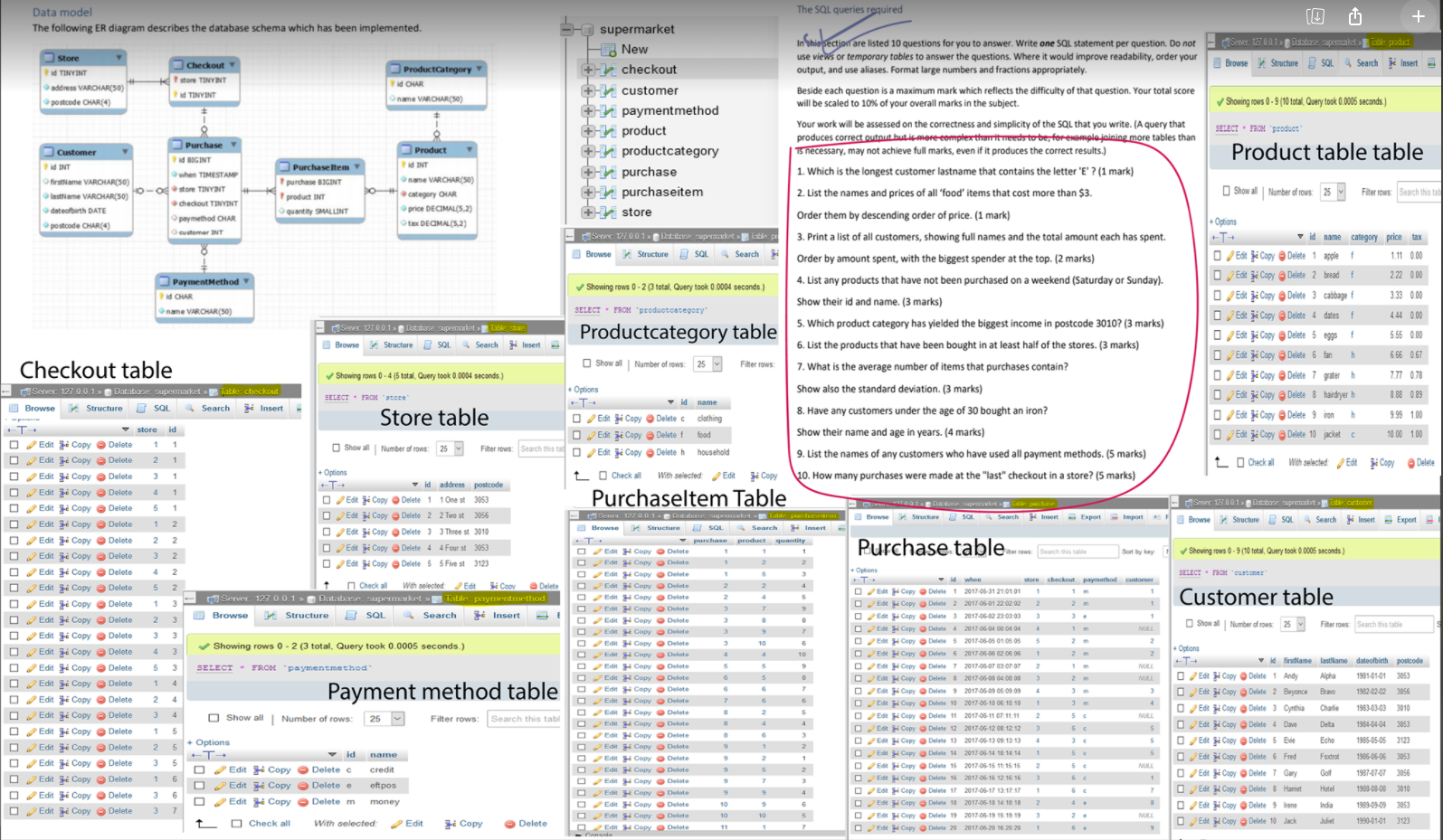Open the Number of rows dropdown in Store table panel
Viewport: 1443px width, 840px height.
pyautogui.click(x=450, y=448)
